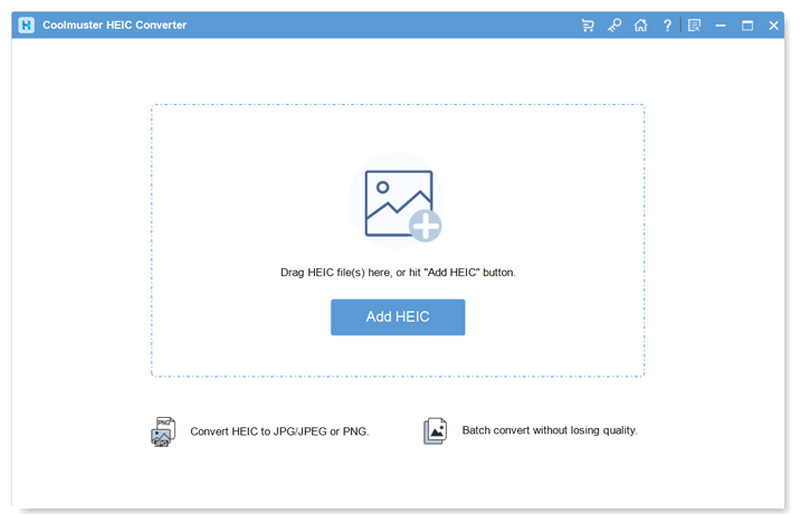Open the feedback notes icon
The height and width of the screenshot is (523, 800).
pos(694,25)
